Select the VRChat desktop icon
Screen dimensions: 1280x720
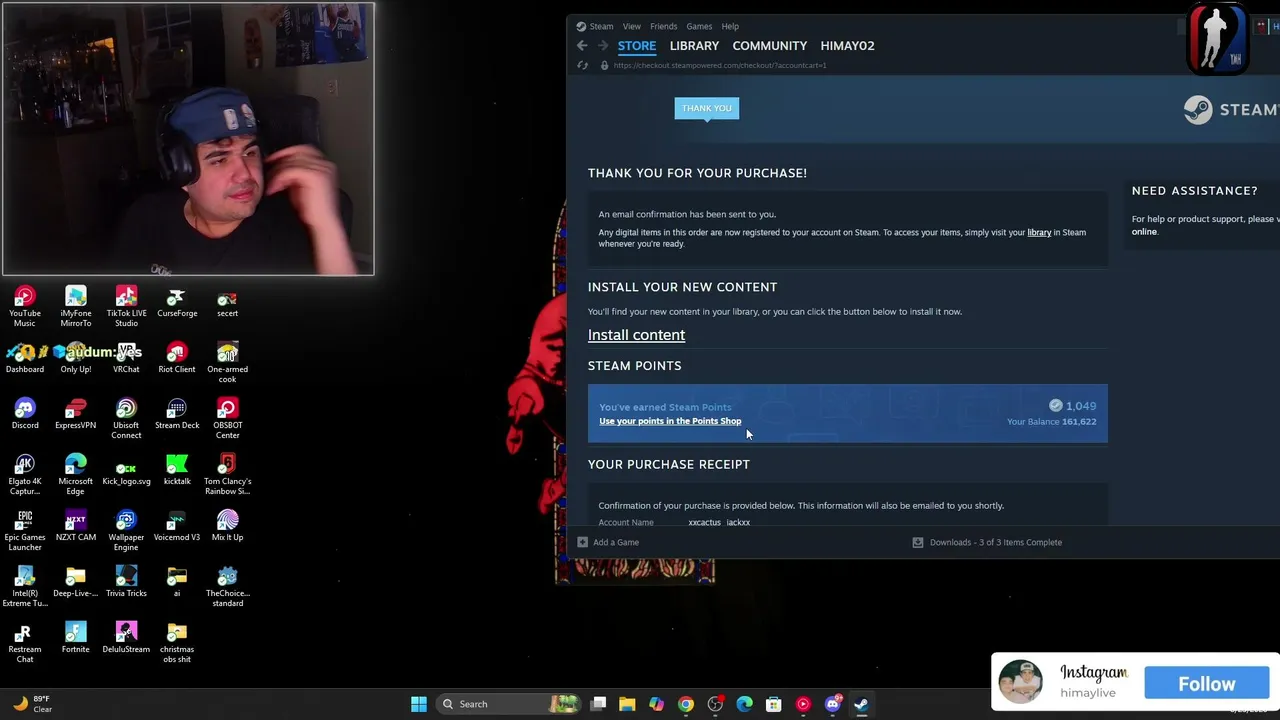pos(126,358)
